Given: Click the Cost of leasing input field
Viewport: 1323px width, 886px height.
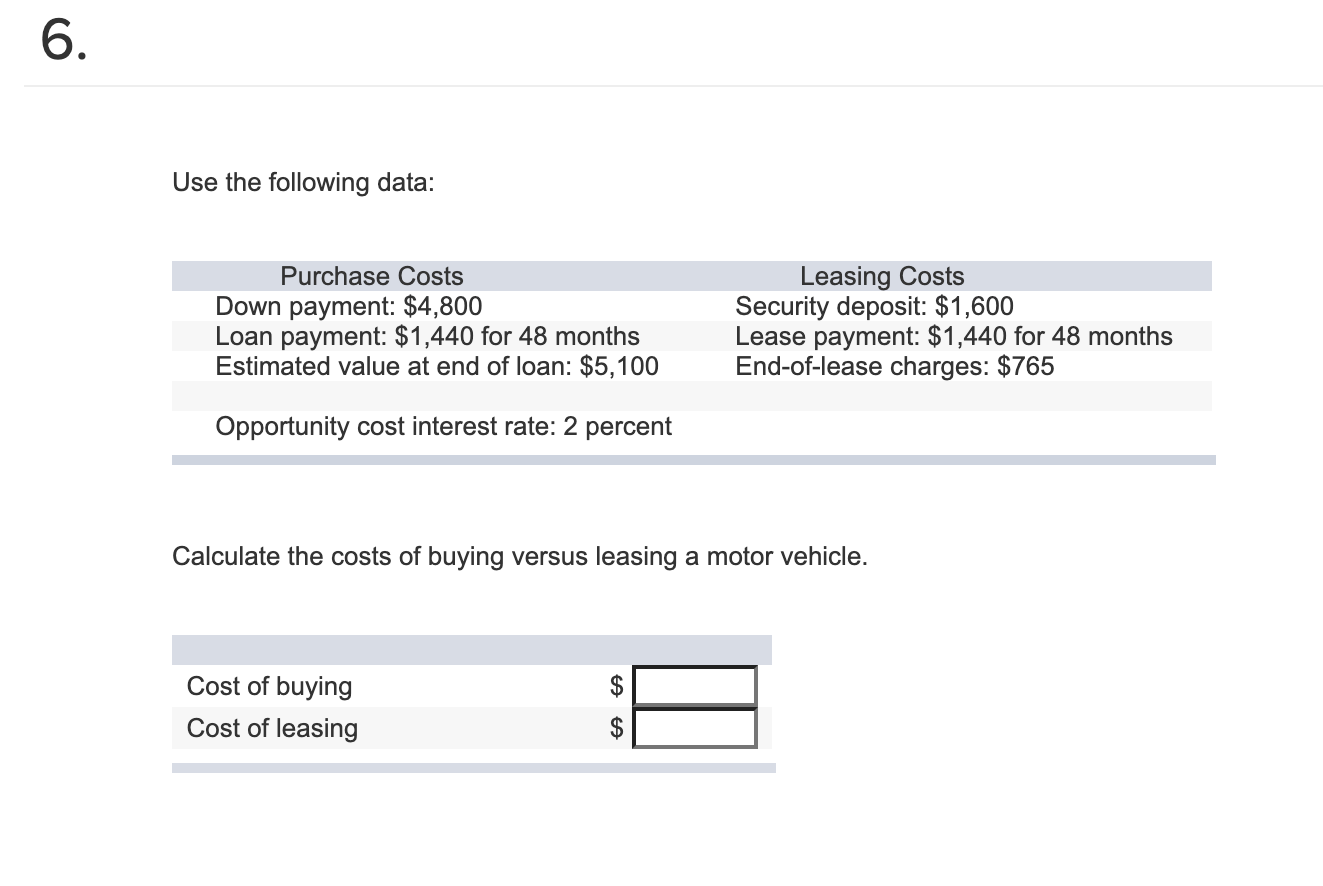Looking at the screenshot, I should point(693,728).
